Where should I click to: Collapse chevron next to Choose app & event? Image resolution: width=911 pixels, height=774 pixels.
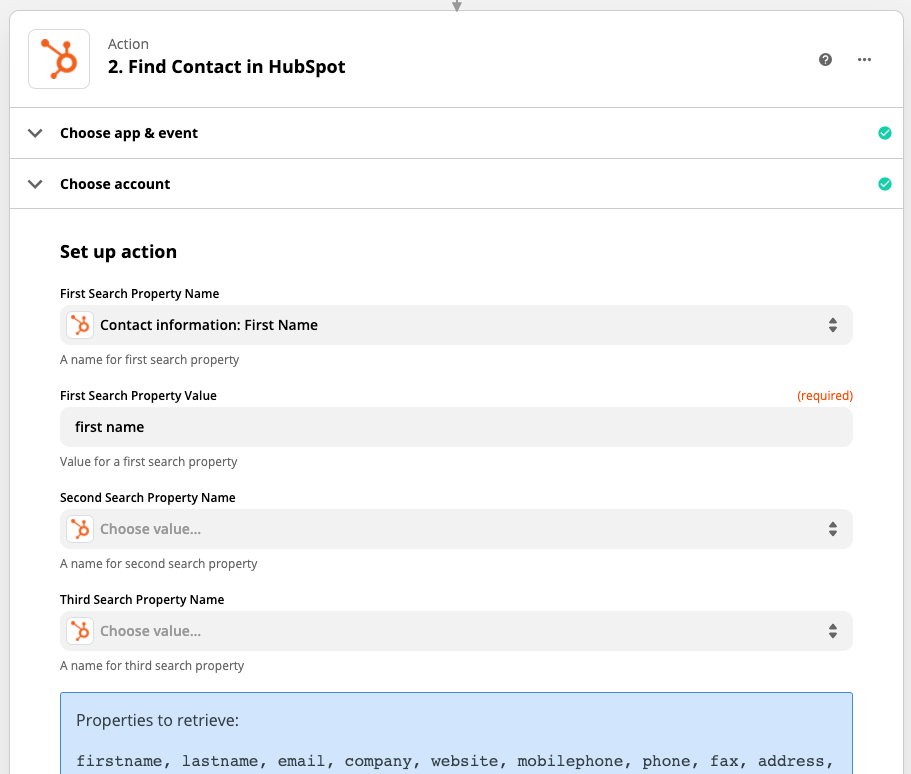pyautogui.click(x=35, y=133)
